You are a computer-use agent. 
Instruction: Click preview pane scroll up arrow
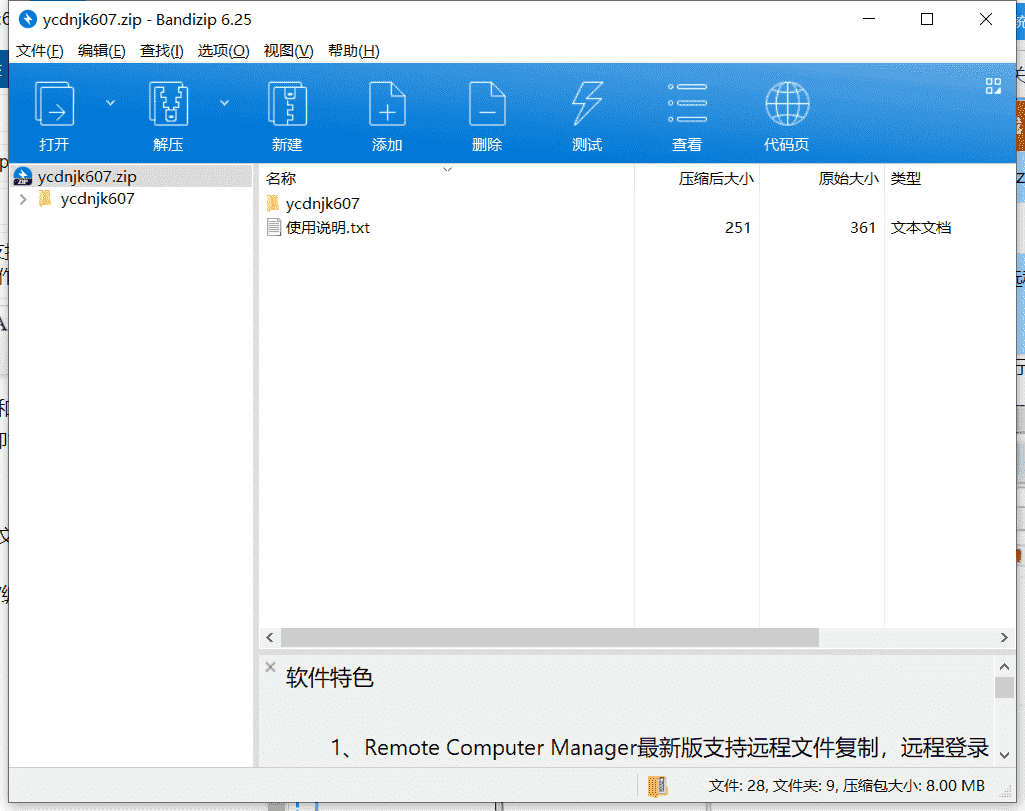pos(1005,667)
